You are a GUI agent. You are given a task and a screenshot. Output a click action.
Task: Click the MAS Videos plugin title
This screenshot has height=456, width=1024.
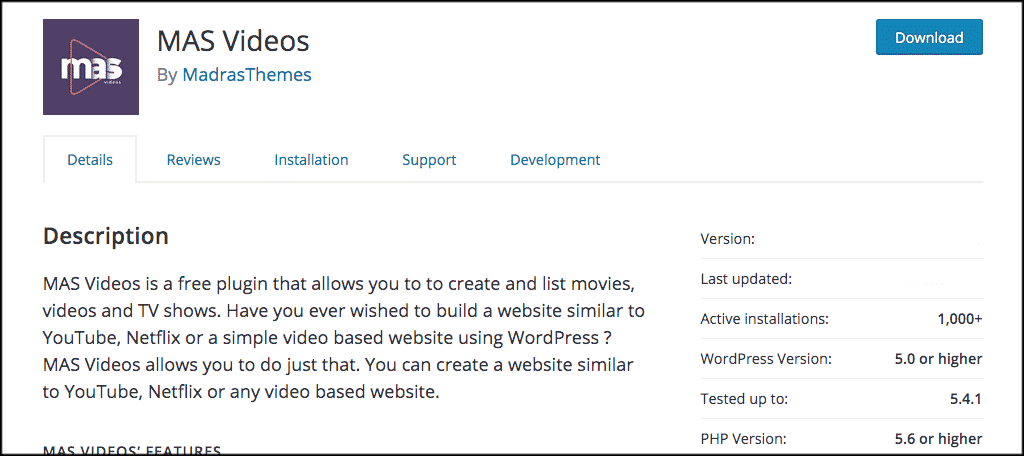233,41
